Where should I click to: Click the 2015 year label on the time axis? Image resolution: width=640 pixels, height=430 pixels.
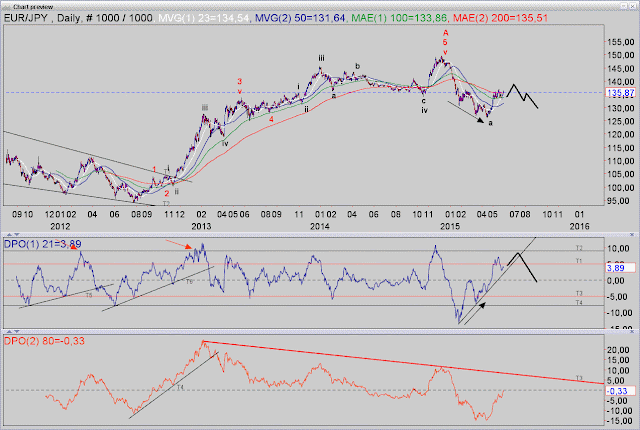tap(450, 226)
